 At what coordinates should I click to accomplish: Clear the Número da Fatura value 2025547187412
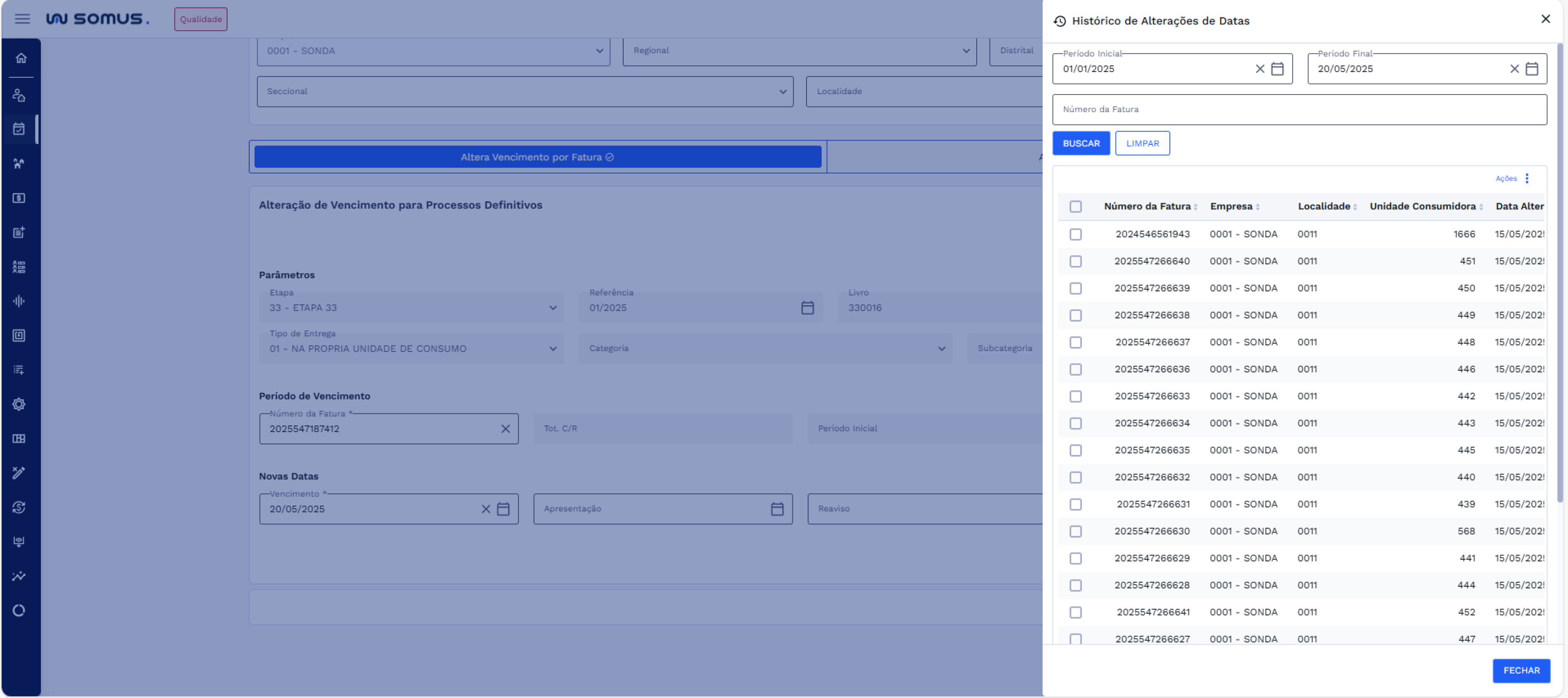click(505, 428)
